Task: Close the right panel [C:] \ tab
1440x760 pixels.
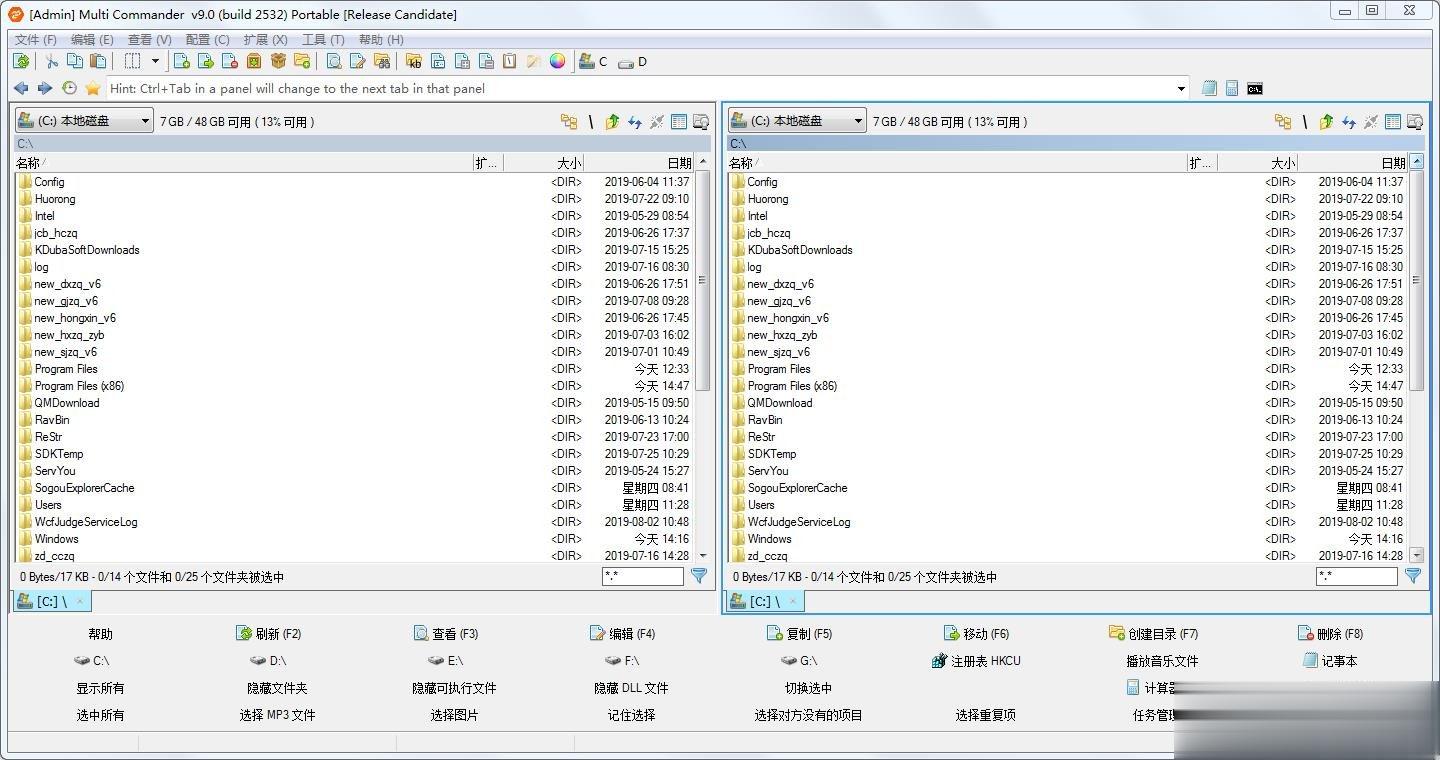Action: (x=793, y=601)
